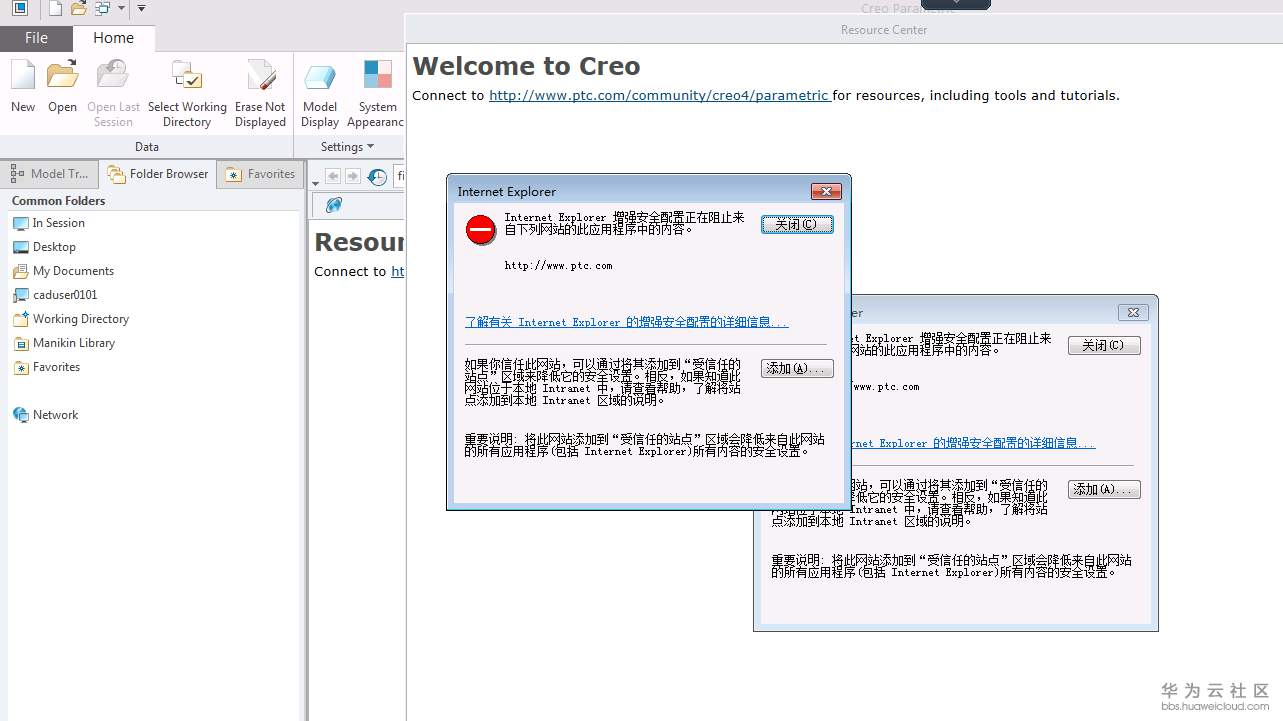Click the browser history clock icon
The height and width of the screenshot is (721, 1283).
[x=377, y=176]
